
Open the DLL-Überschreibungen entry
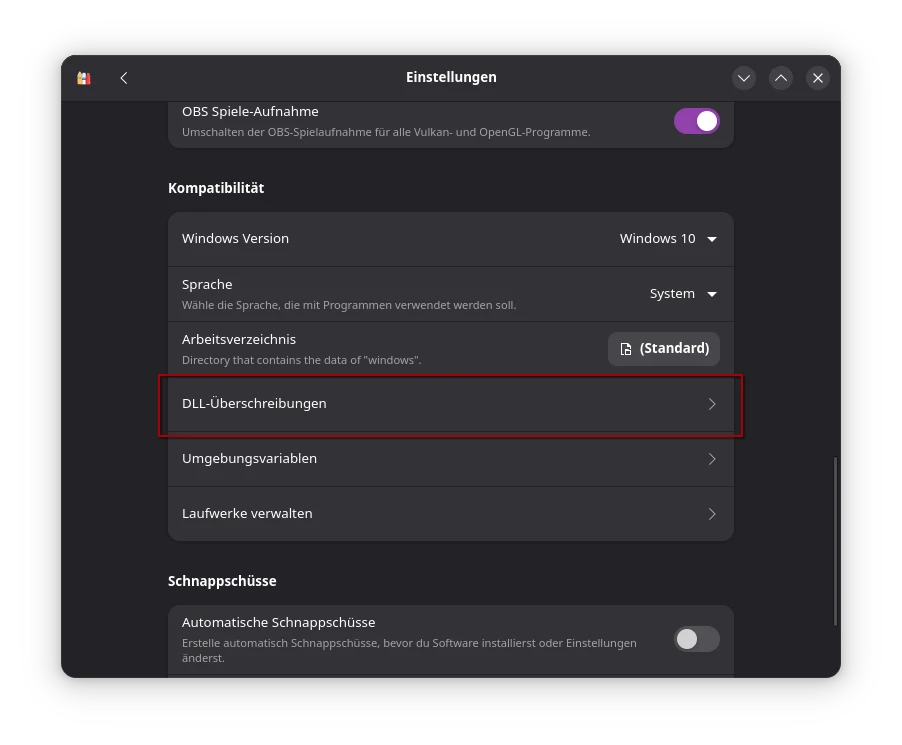coord(450,404)
